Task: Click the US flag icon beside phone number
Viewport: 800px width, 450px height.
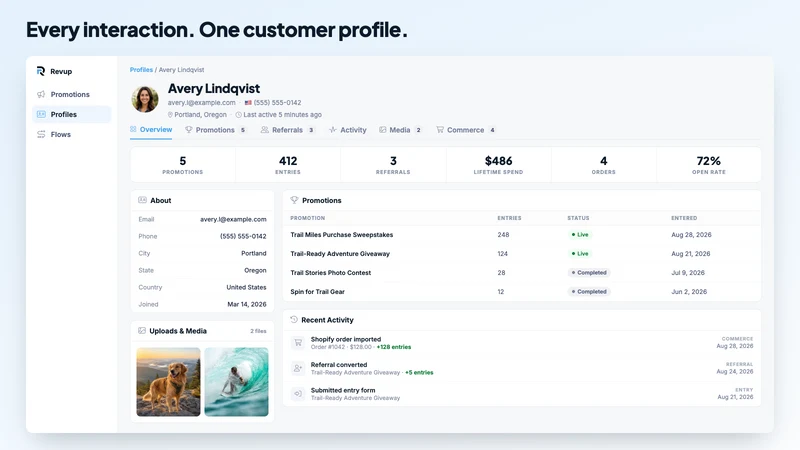Action: coord(248,103)
